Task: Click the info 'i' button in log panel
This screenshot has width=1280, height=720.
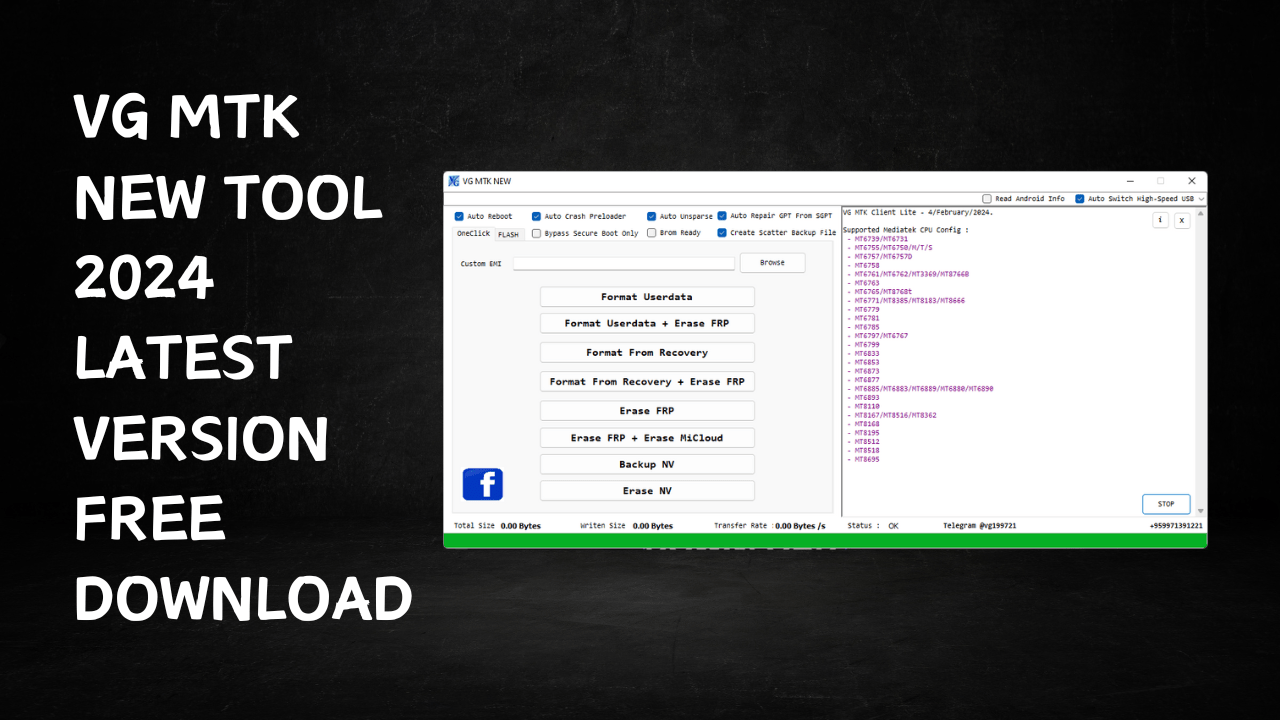Action: 1161,220
